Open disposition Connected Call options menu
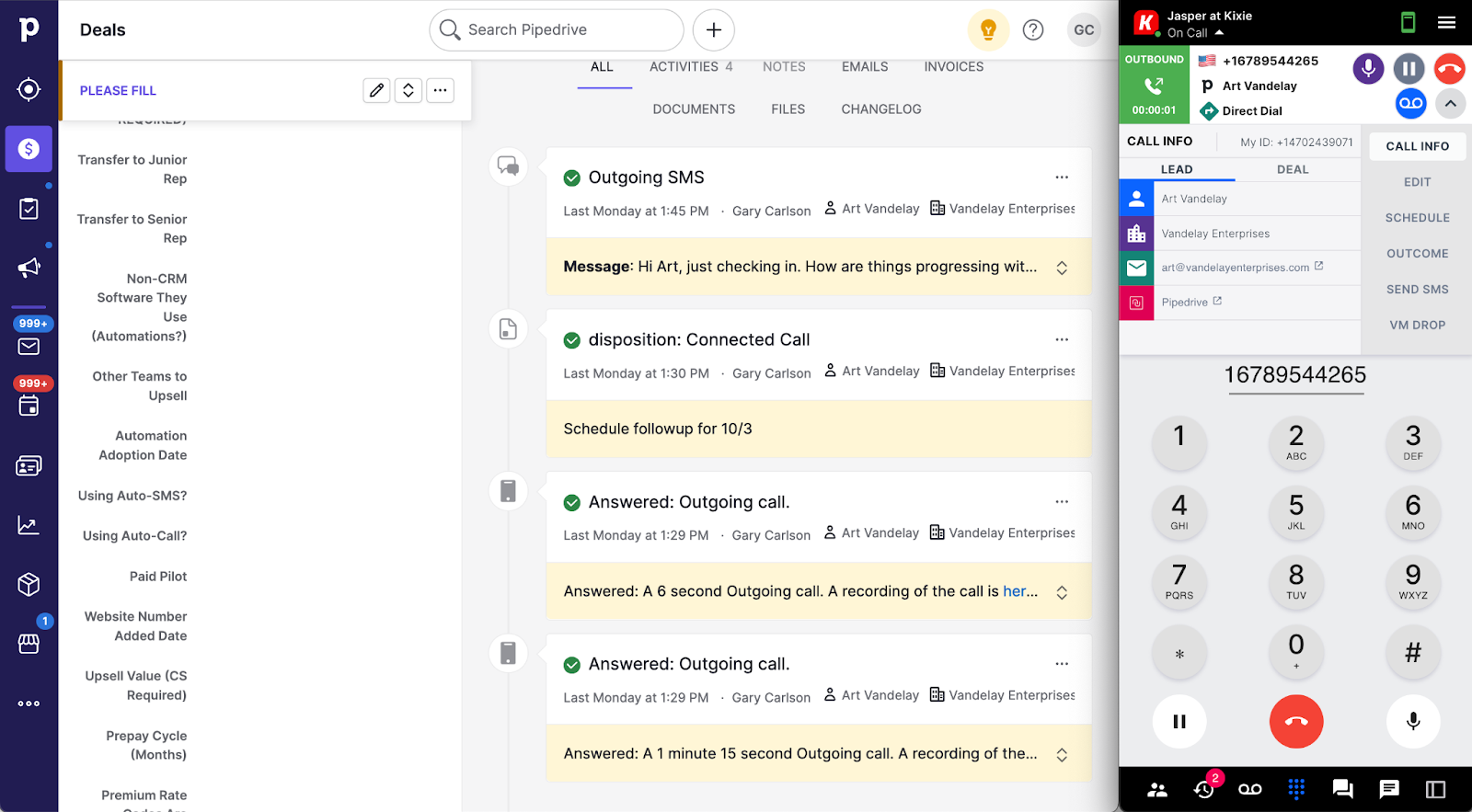The width and height of the screenshot is (1472, 812). tap(1062, 339)
